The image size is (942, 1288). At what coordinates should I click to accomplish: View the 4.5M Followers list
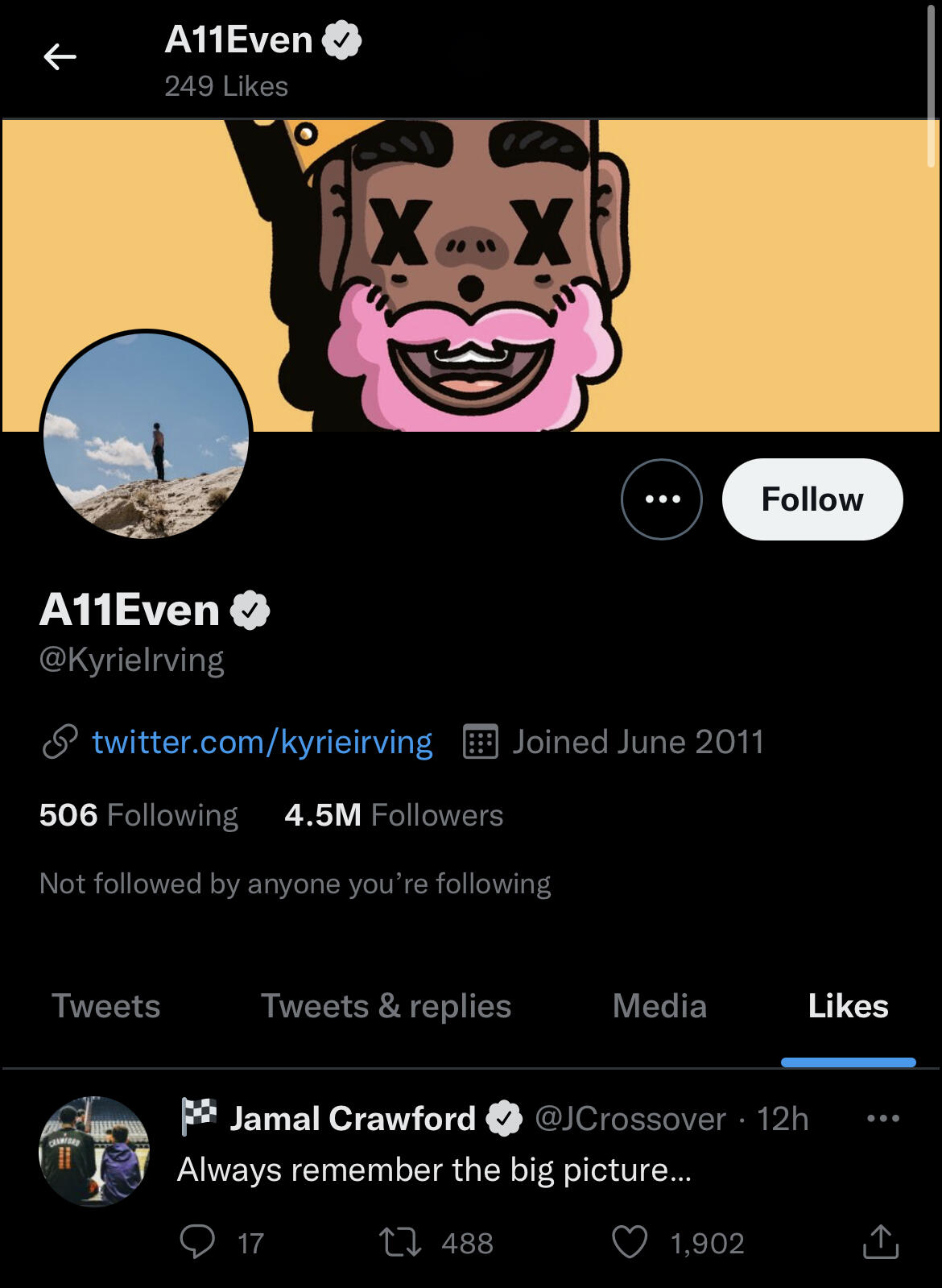coord(394,815)
